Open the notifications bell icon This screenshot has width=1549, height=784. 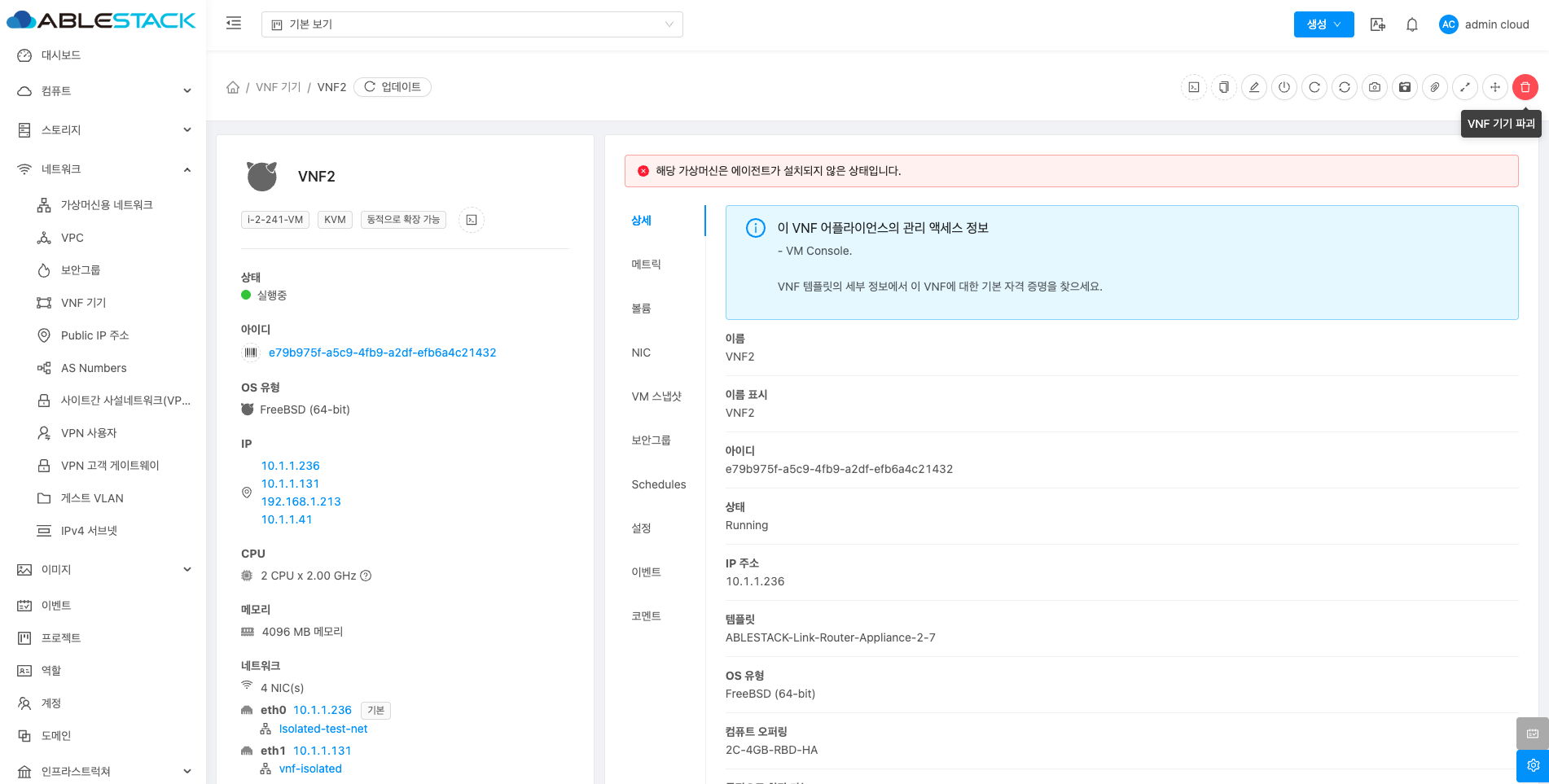pyautogui.click(x=1412, y=24)
